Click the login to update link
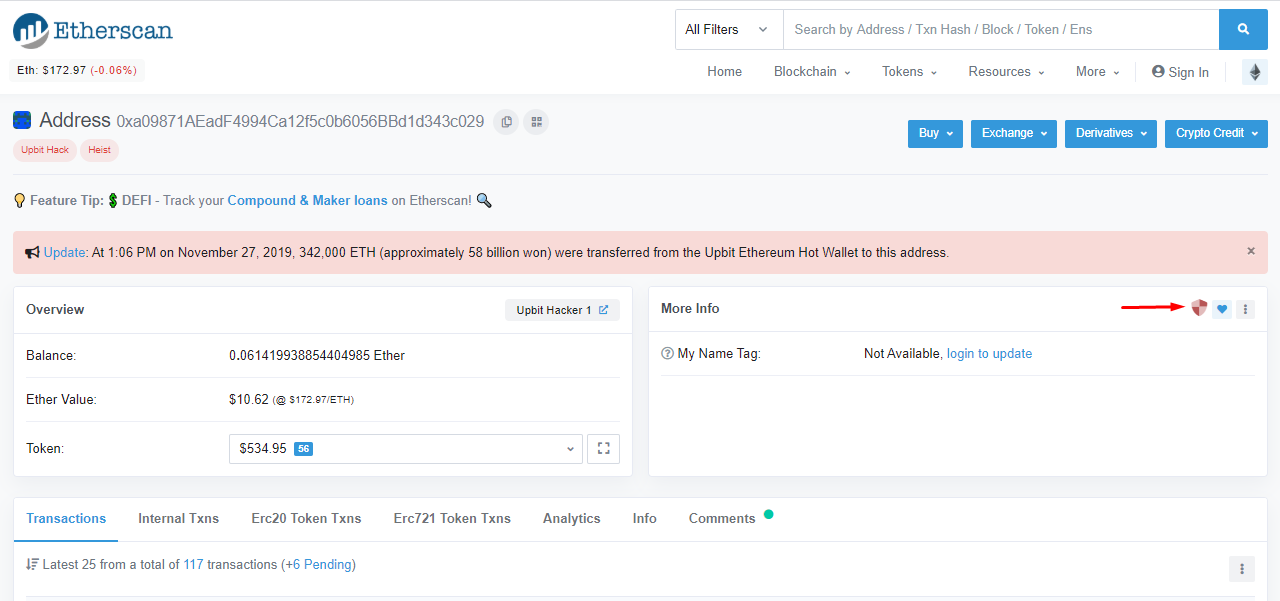 (989, 353)
